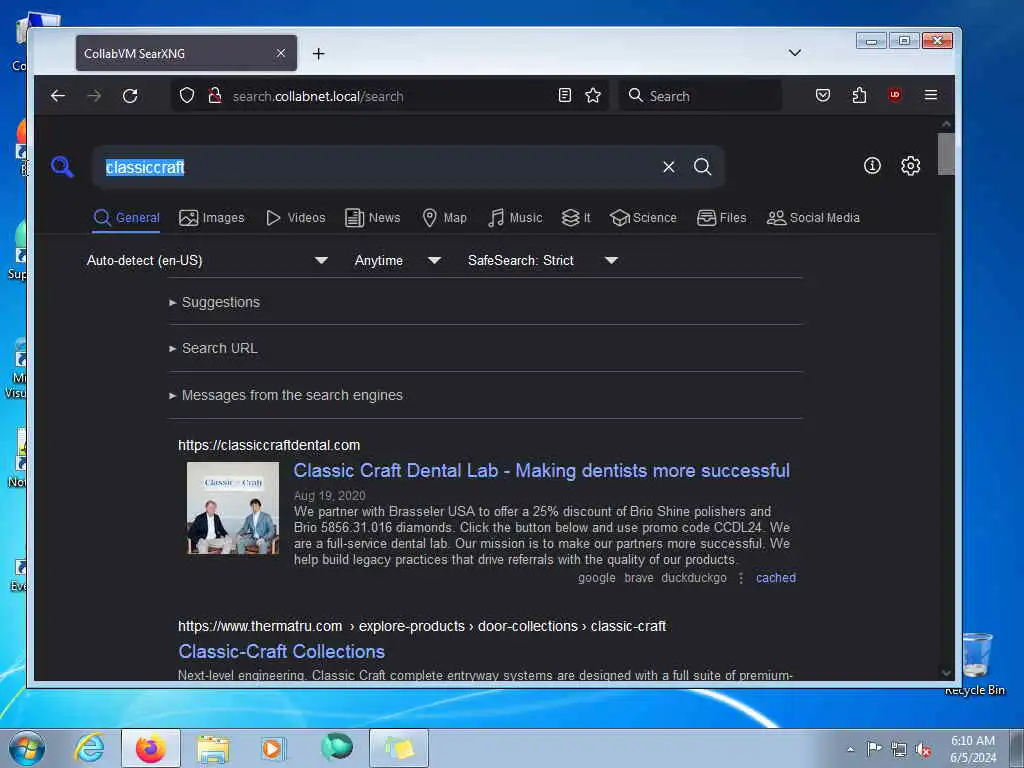
Task: Open the network tray icon
Action: [899, 750]
